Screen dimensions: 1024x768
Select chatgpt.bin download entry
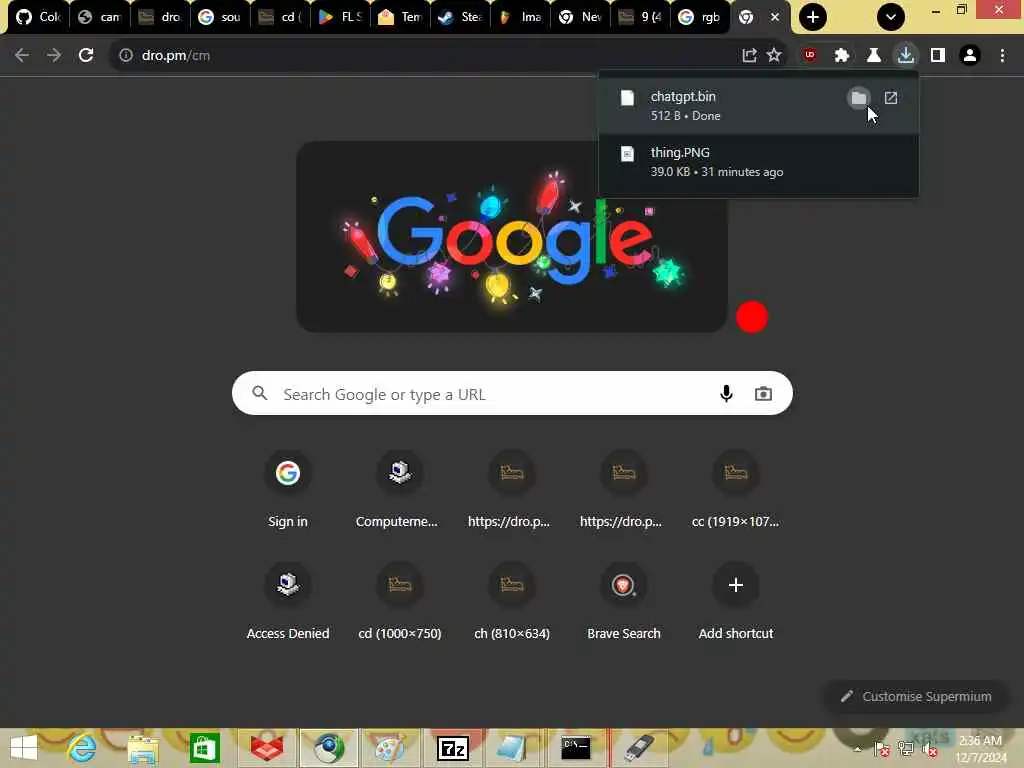758,106
